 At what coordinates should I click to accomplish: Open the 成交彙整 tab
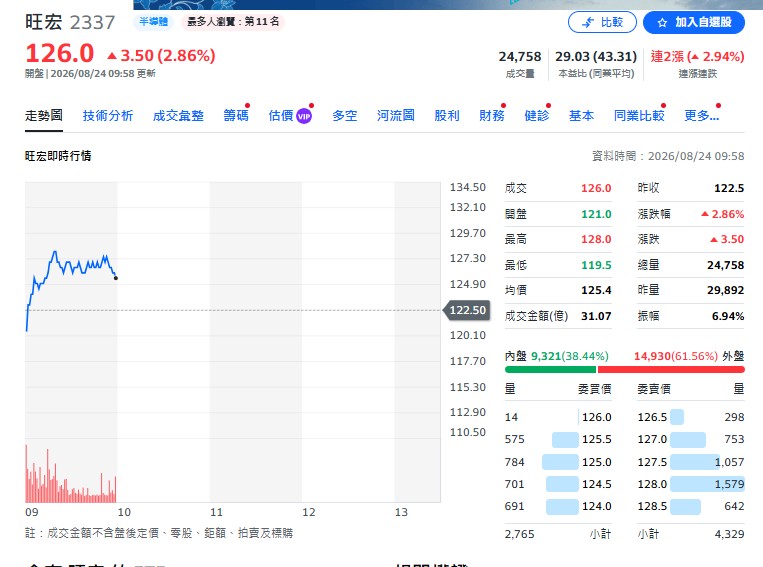pyautogui.click(x=178, y=116)
